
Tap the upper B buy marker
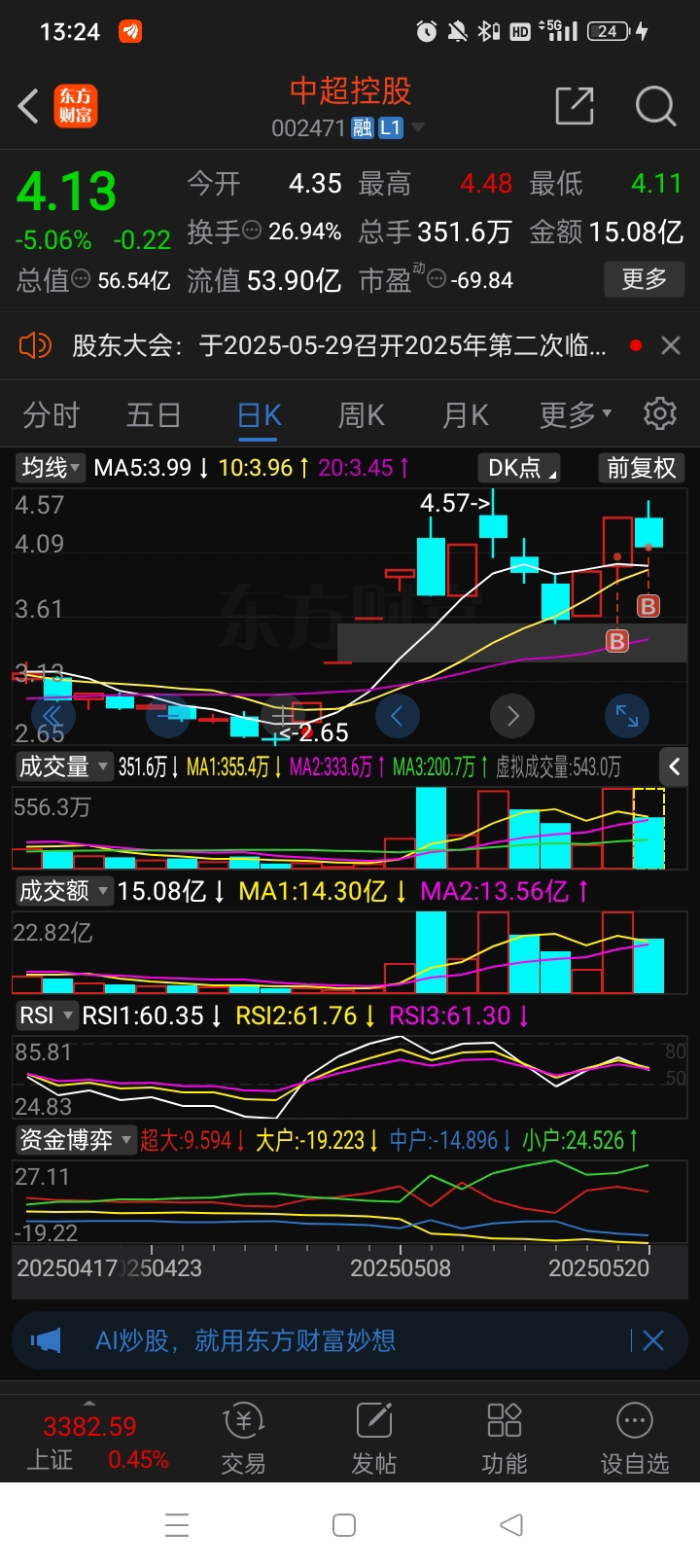647,606
